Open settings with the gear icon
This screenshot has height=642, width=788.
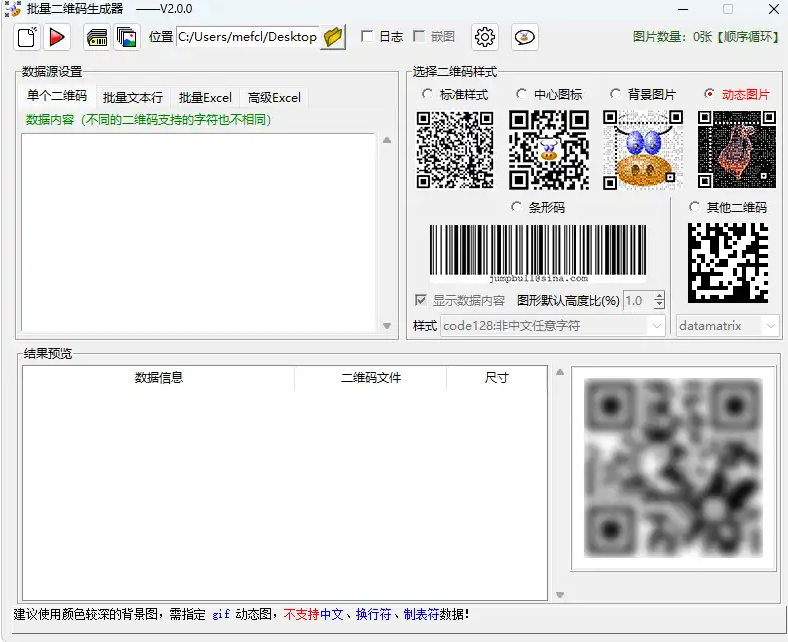coord(485,37)
